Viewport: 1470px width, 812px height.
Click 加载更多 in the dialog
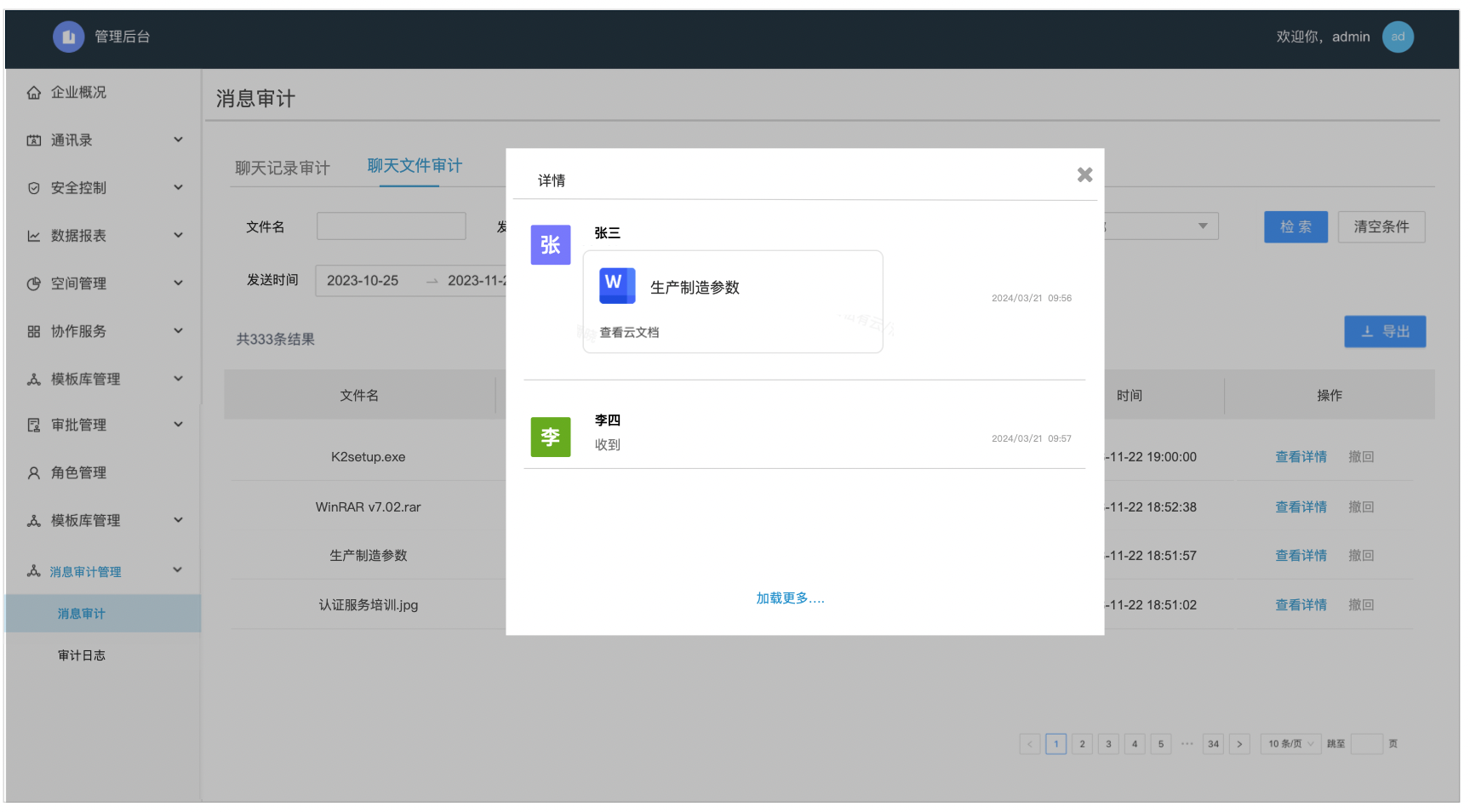pyautogui.click(x=791, y=598)
